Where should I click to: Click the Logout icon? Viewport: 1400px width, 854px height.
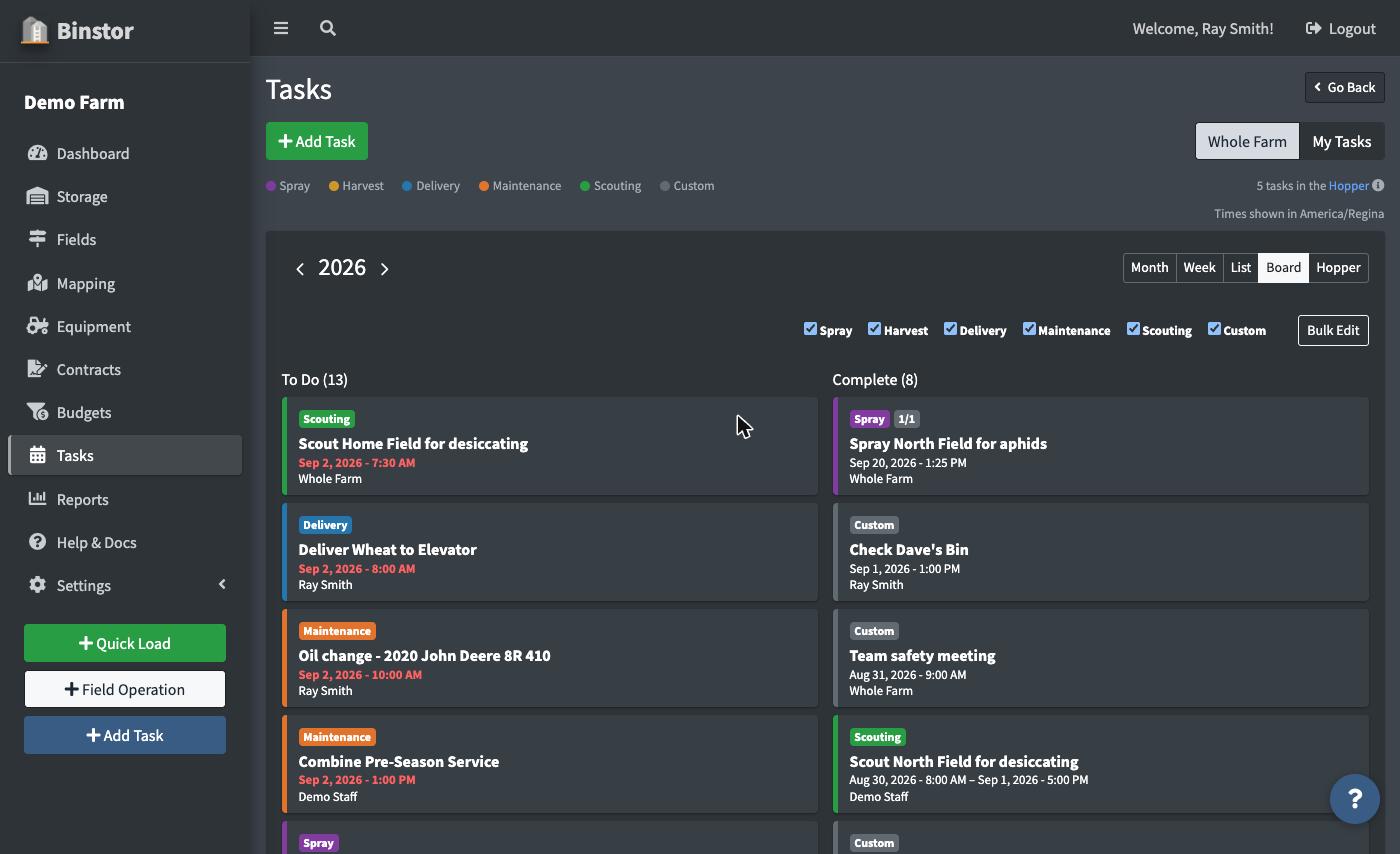1314,28
